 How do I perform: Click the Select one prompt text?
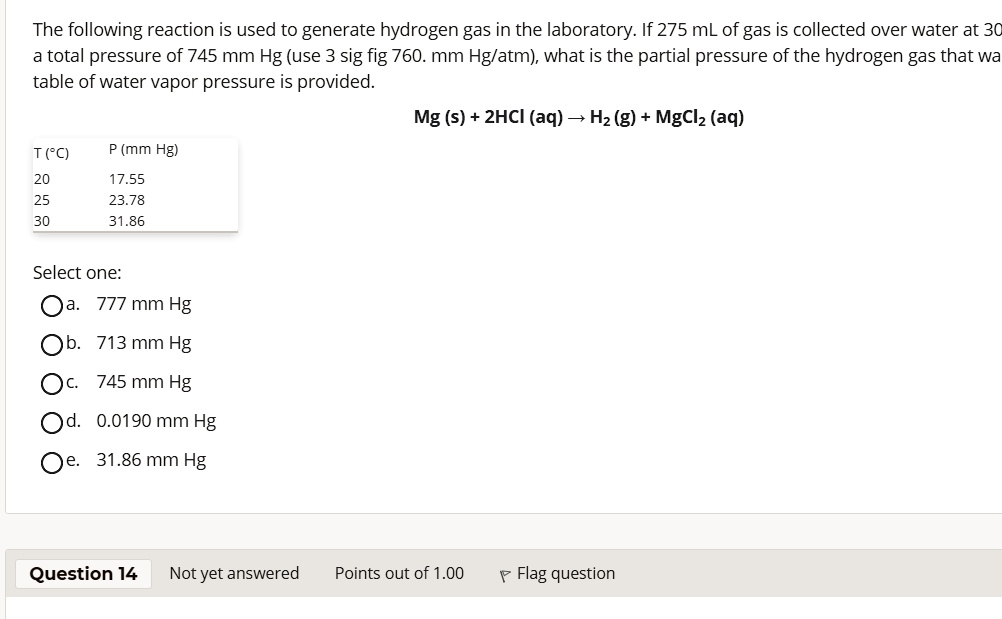77,272
